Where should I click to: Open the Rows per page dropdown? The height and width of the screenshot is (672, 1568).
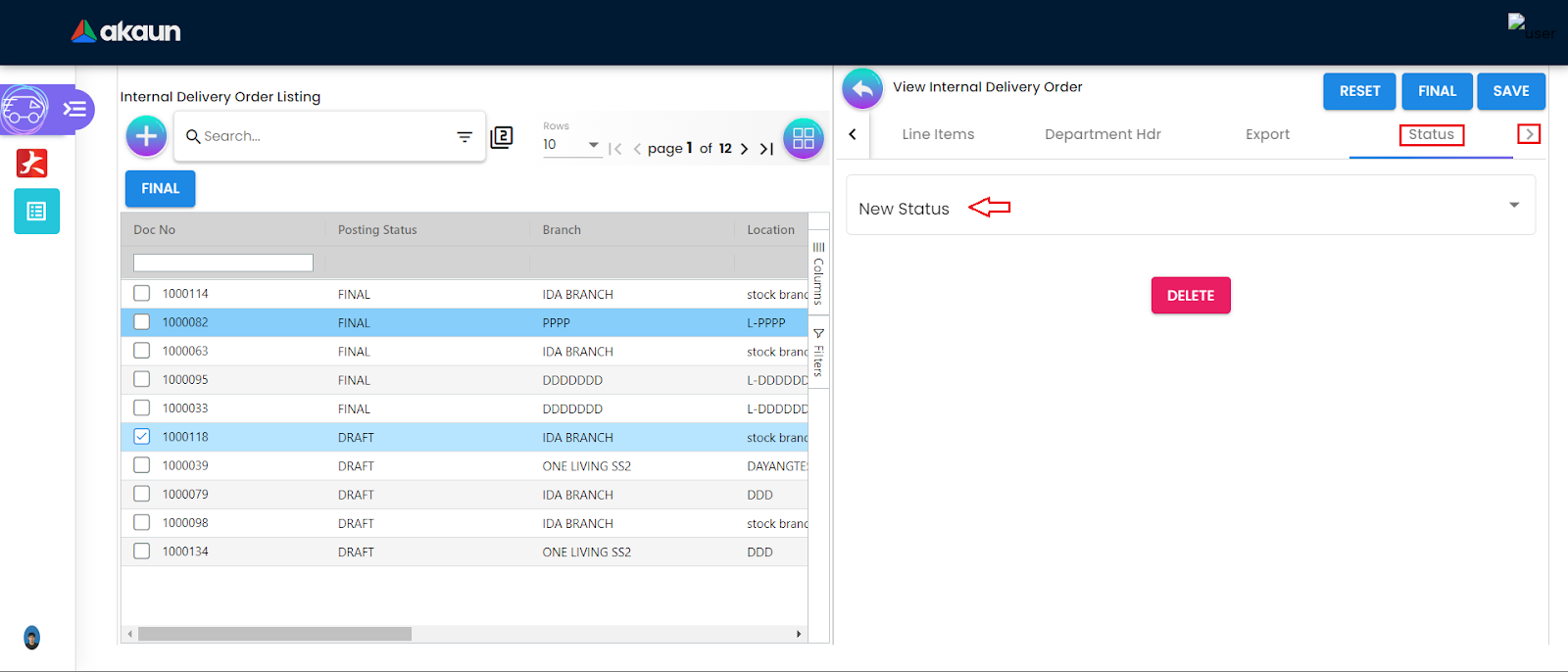[571, 145]
